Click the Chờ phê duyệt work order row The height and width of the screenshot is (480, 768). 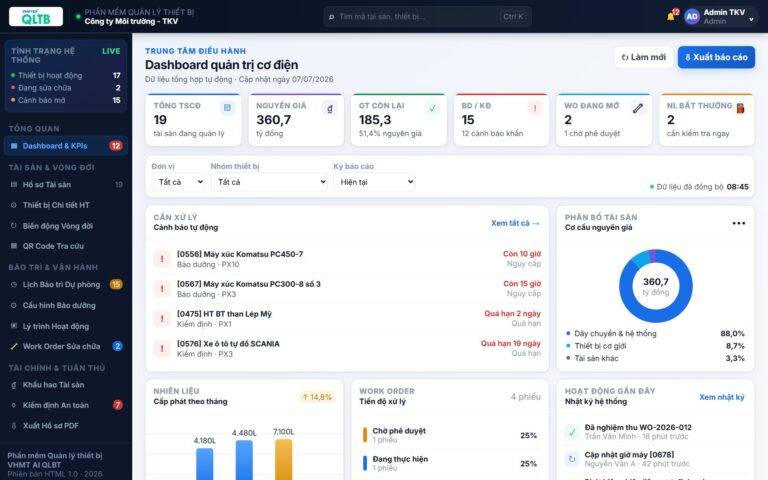[x=450, y=435]
